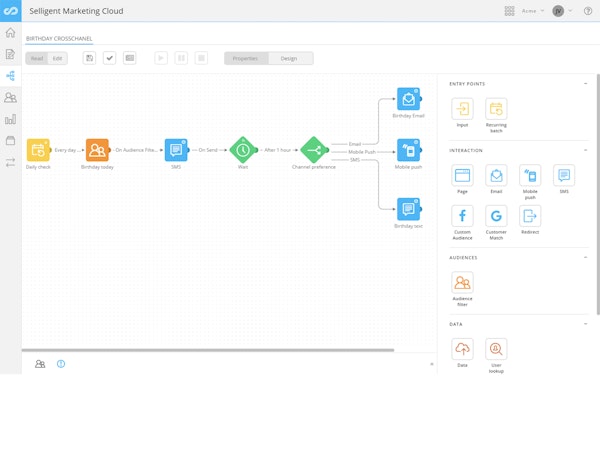Viewport: 600px width, 450px height.
Task: Pick the Data component
Action: point(462,349)
